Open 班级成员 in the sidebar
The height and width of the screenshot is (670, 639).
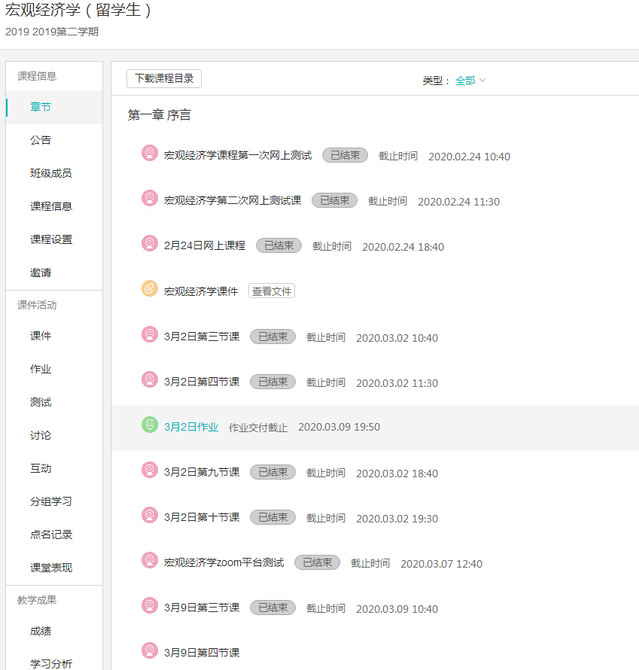[51, 173]
